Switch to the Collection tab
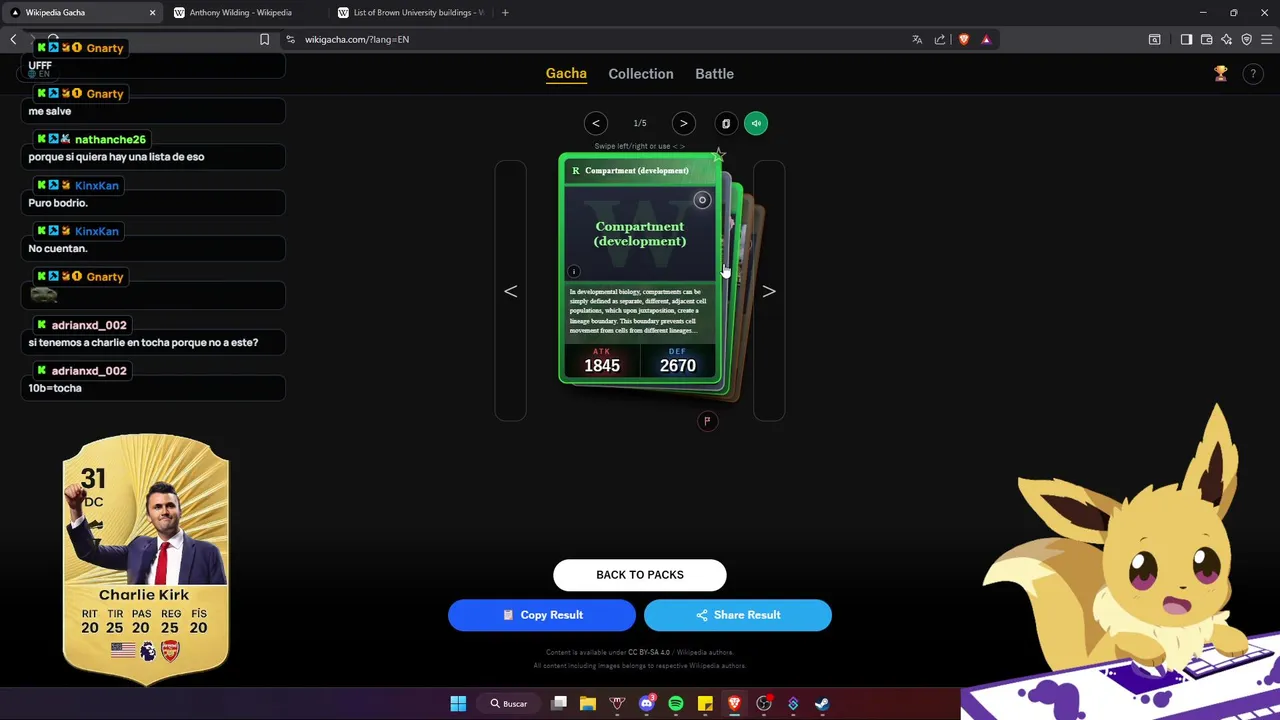The height and width of the screenshot is (720, 1280). tap(641, 74)
